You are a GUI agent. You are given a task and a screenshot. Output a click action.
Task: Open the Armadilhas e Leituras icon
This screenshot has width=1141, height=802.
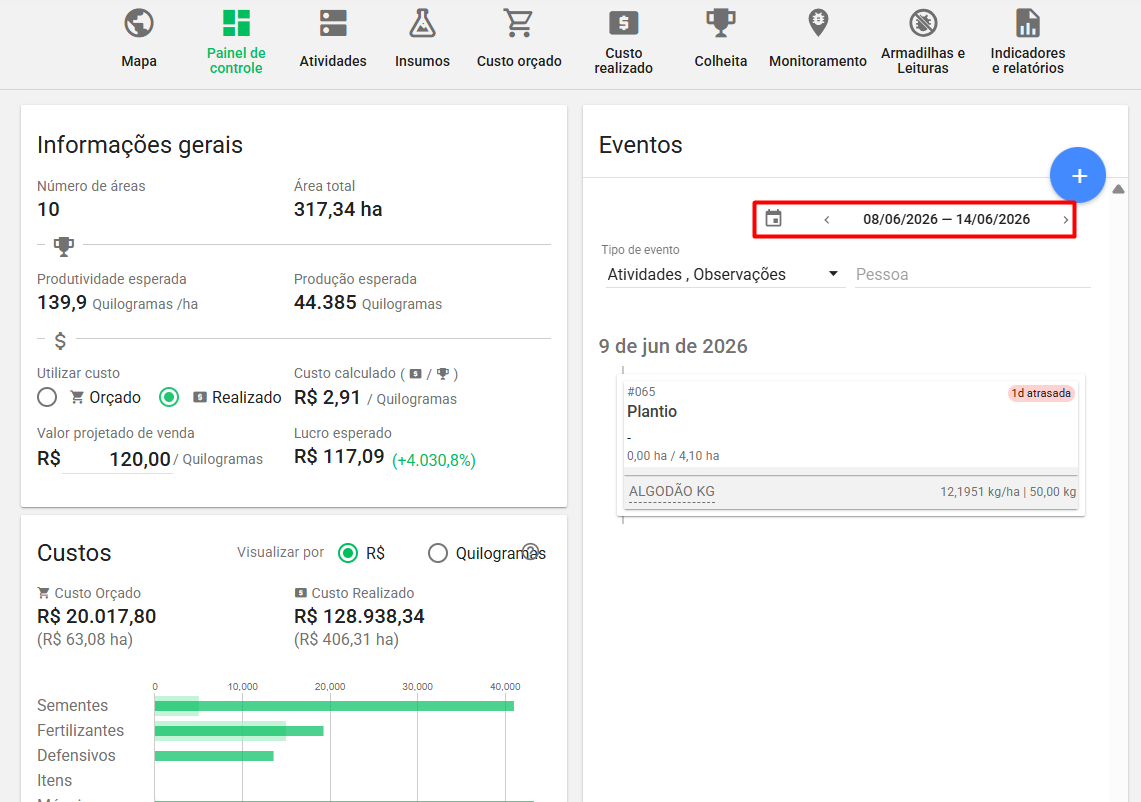pyautogui.click(x=923, y=23)
